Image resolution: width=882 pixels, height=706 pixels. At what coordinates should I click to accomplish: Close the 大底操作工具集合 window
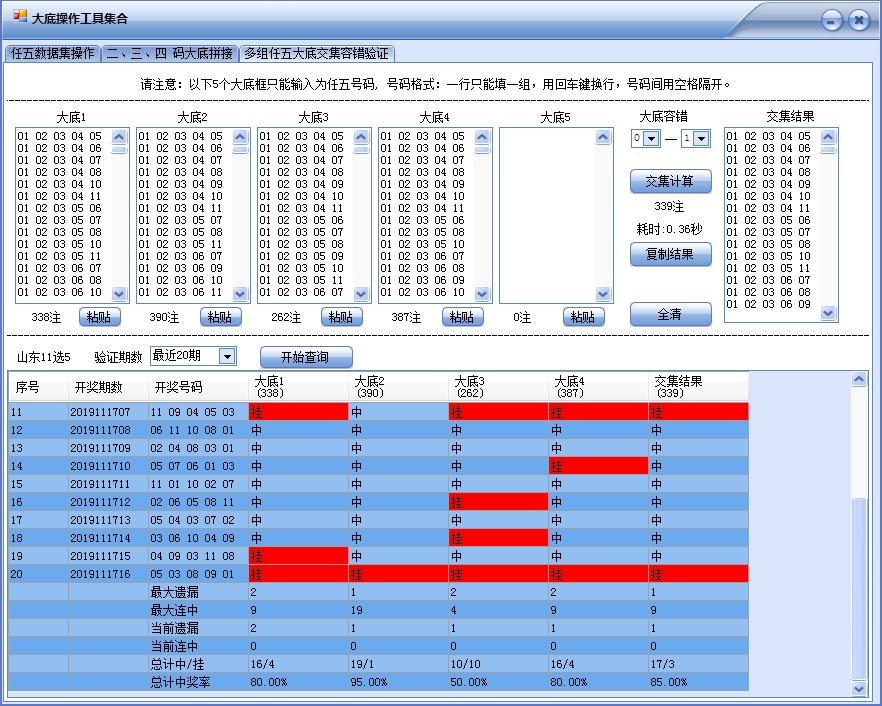click(x=858, y=20)
